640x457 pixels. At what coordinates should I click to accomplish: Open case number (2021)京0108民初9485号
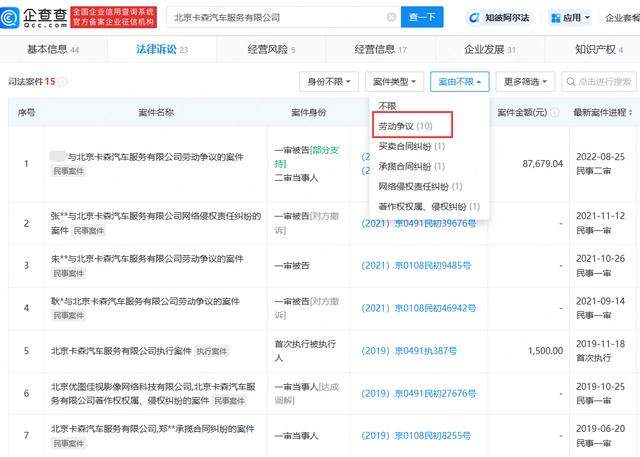coord(416,266)
